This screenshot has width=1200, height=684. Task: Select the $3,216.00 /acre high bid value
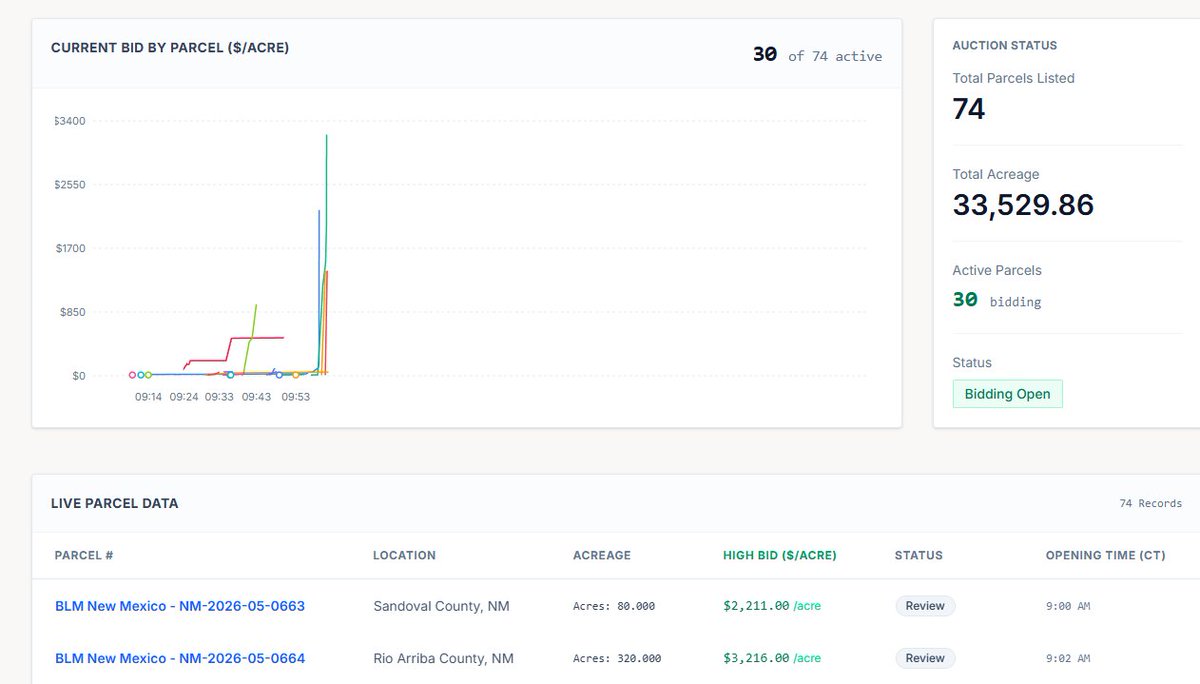772,658
